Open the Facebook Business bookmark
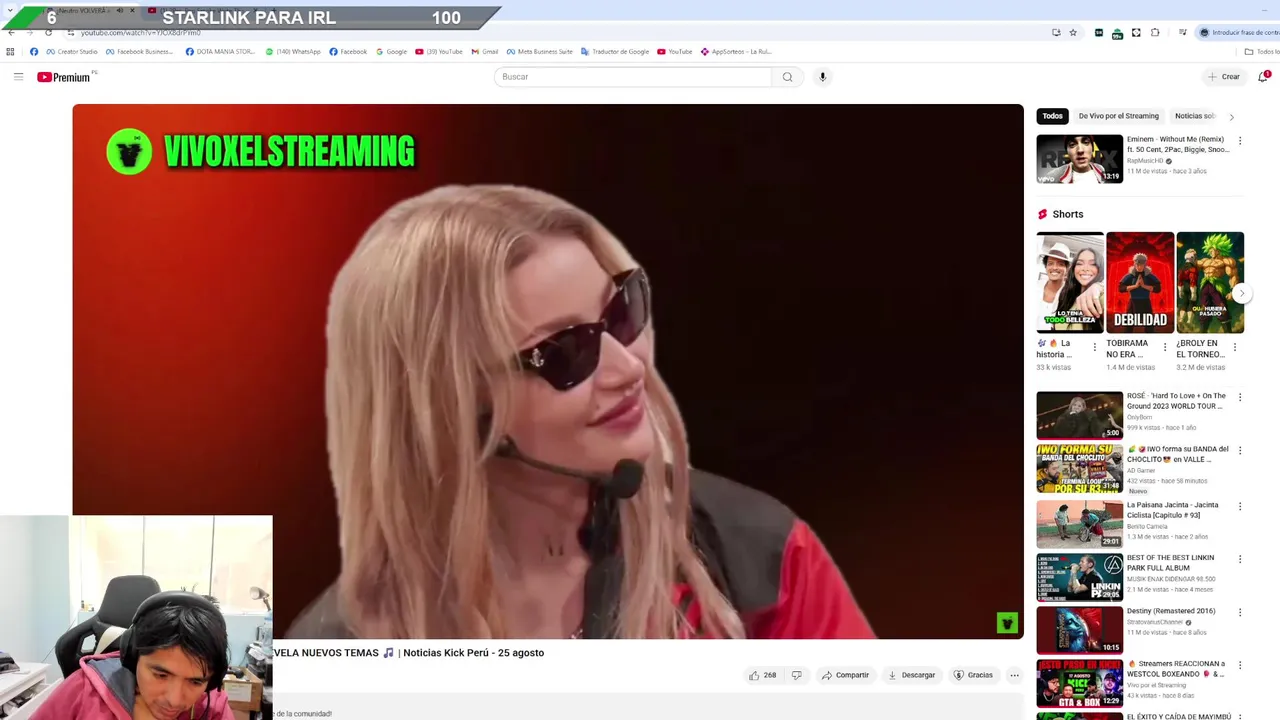 click(139, 52)
